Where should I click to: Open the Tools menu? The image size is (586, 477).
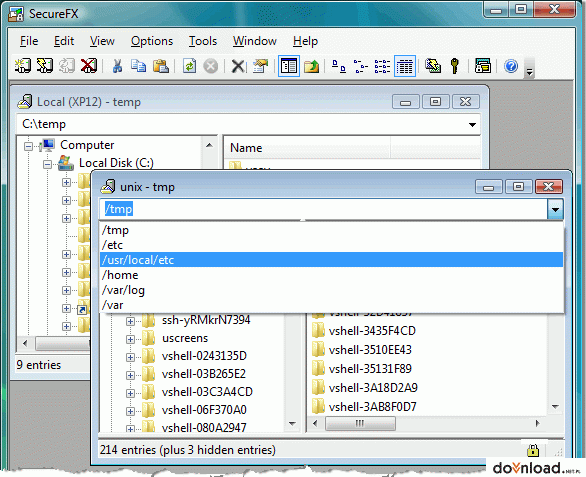click(203, 41)
